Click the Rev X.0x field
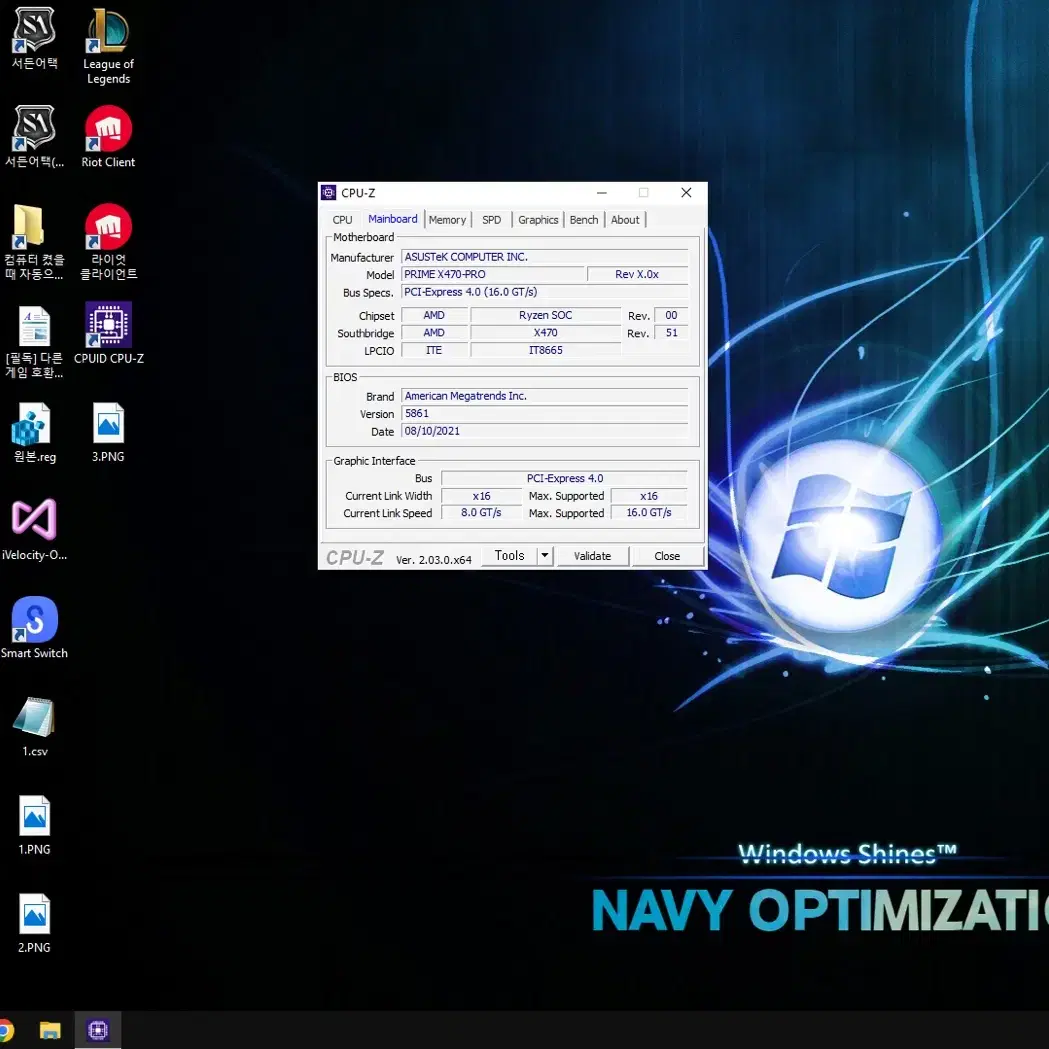 pyautogui.click(x=638, y=274)
